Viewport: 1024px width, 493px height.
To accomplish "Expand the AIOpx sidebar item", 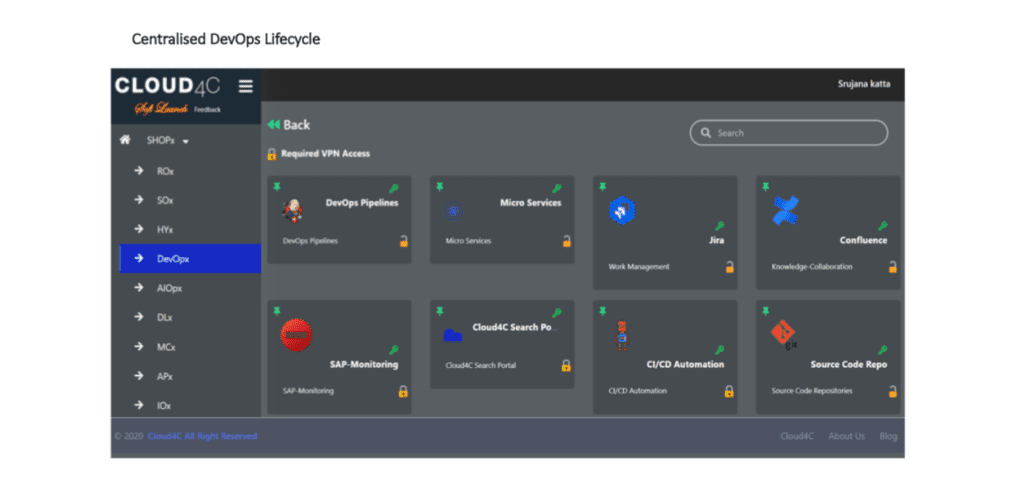I will (169, 288).
